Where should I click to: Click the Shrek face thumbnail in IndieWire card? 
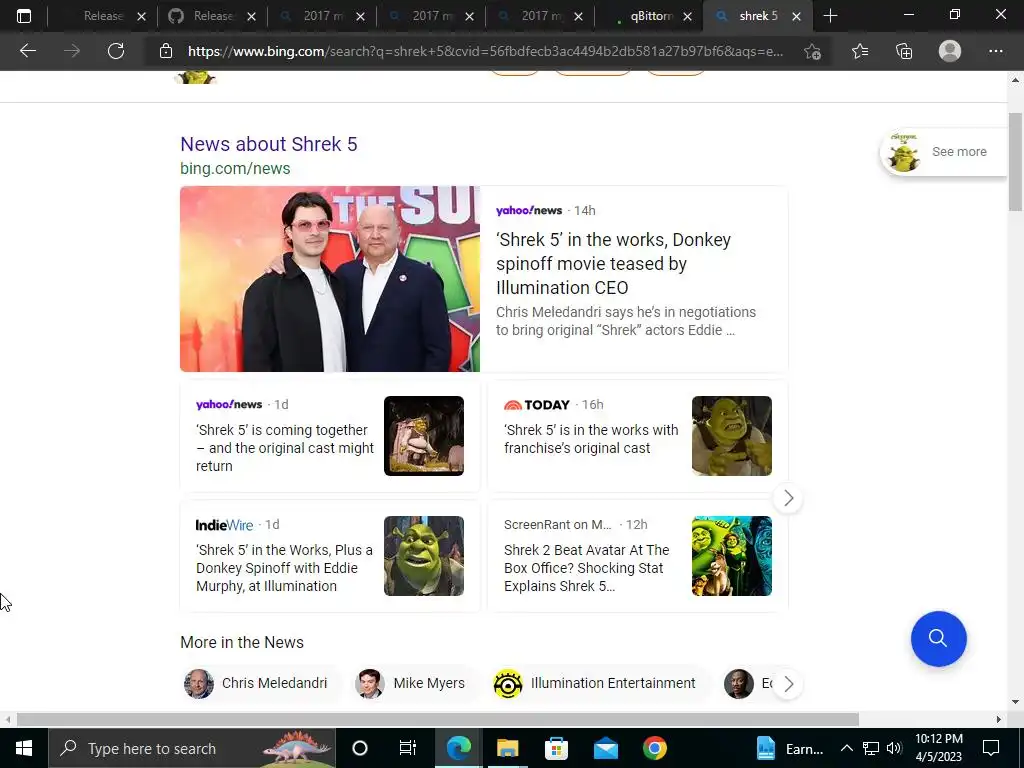click(424, 556)
